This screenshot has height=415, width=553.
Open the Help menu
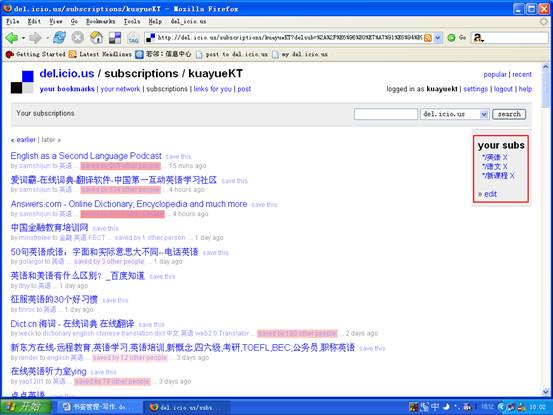point(155,22)
